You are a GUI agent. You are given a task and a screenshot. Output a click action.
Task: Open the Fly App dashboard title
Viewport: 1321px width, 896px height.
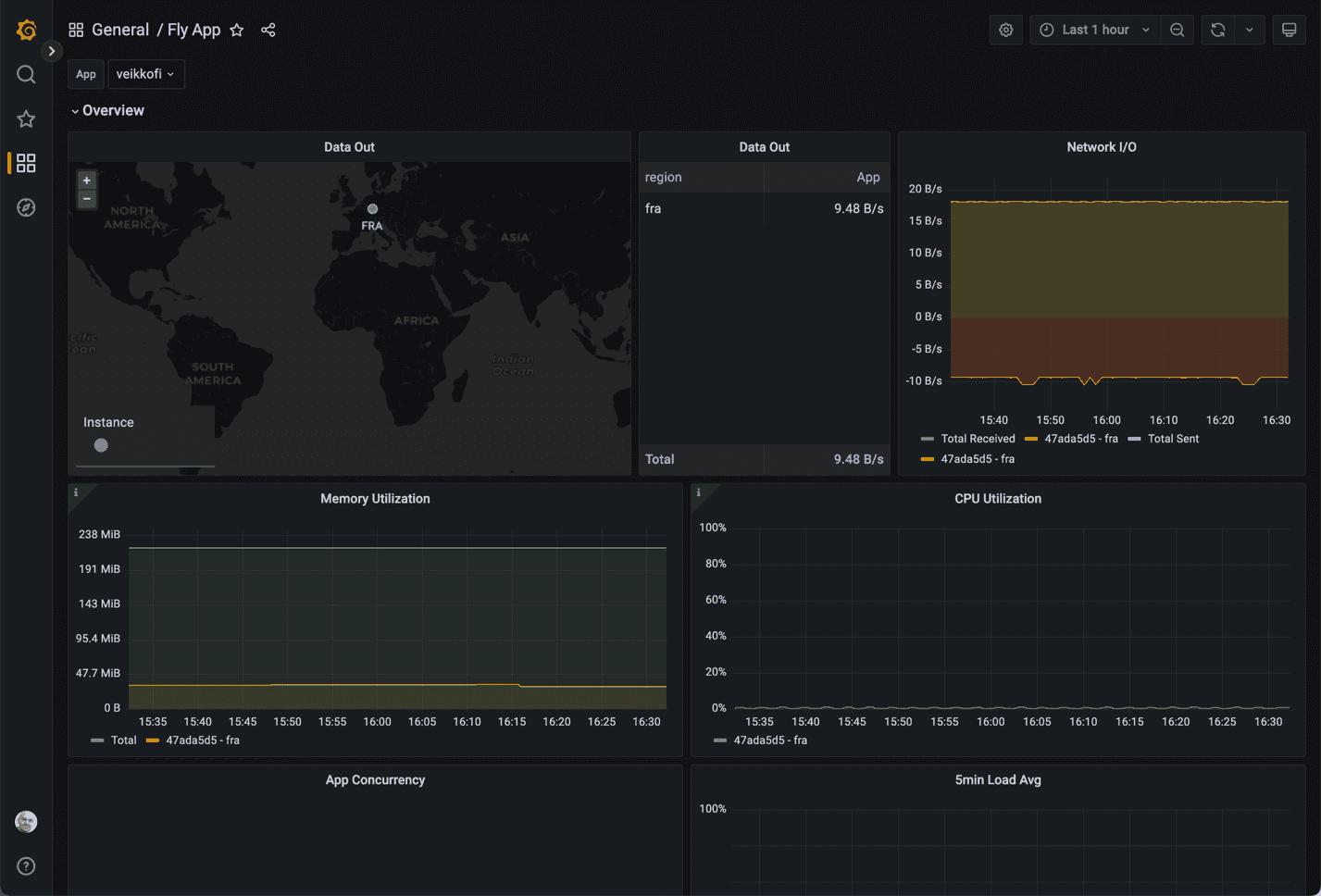tap(193, 30)
